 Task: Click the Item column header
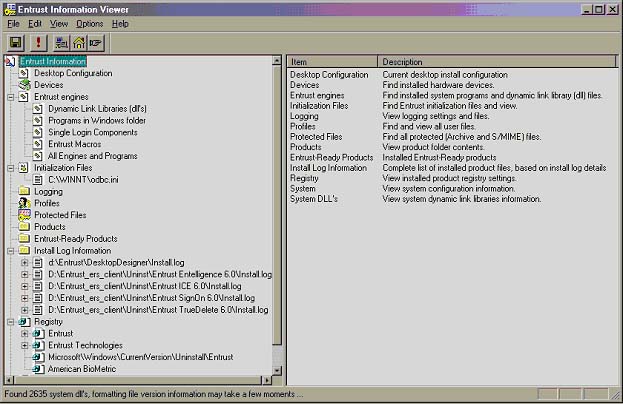[x=332, y=62]
